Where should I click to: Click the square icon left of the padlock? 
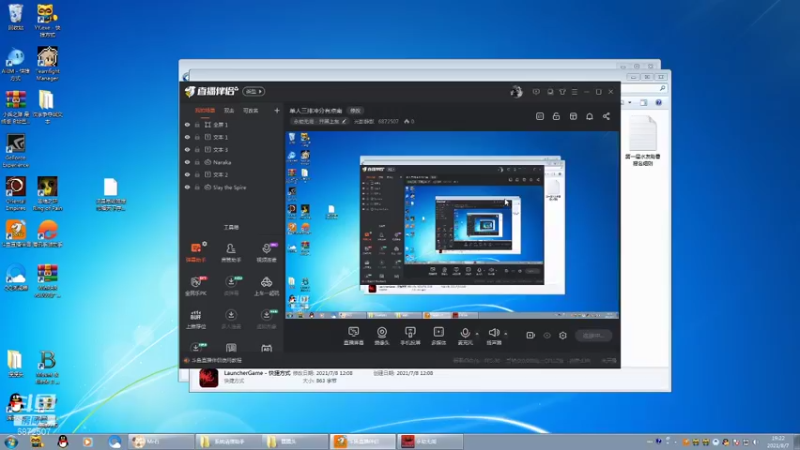coord(540,116)
